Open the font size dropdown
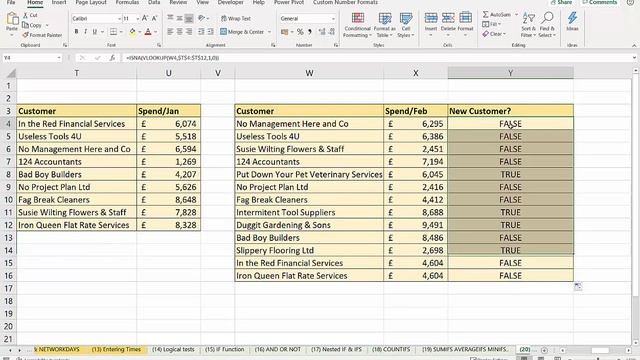 coord(137,19)
